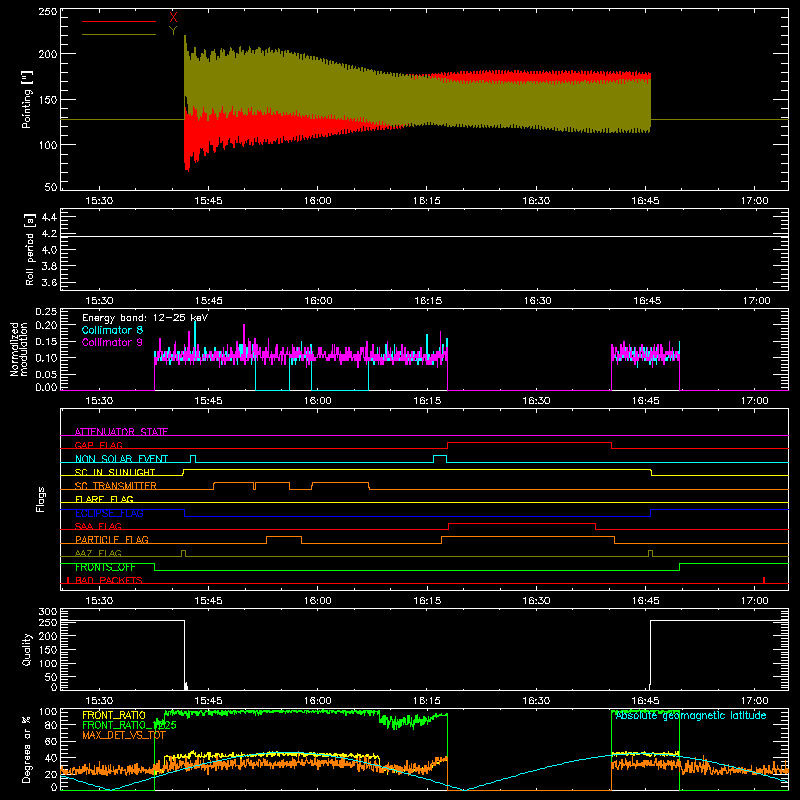Click the 3.6 tick on Roll period axis
This screenshot has height=800, width=800.
49,282
